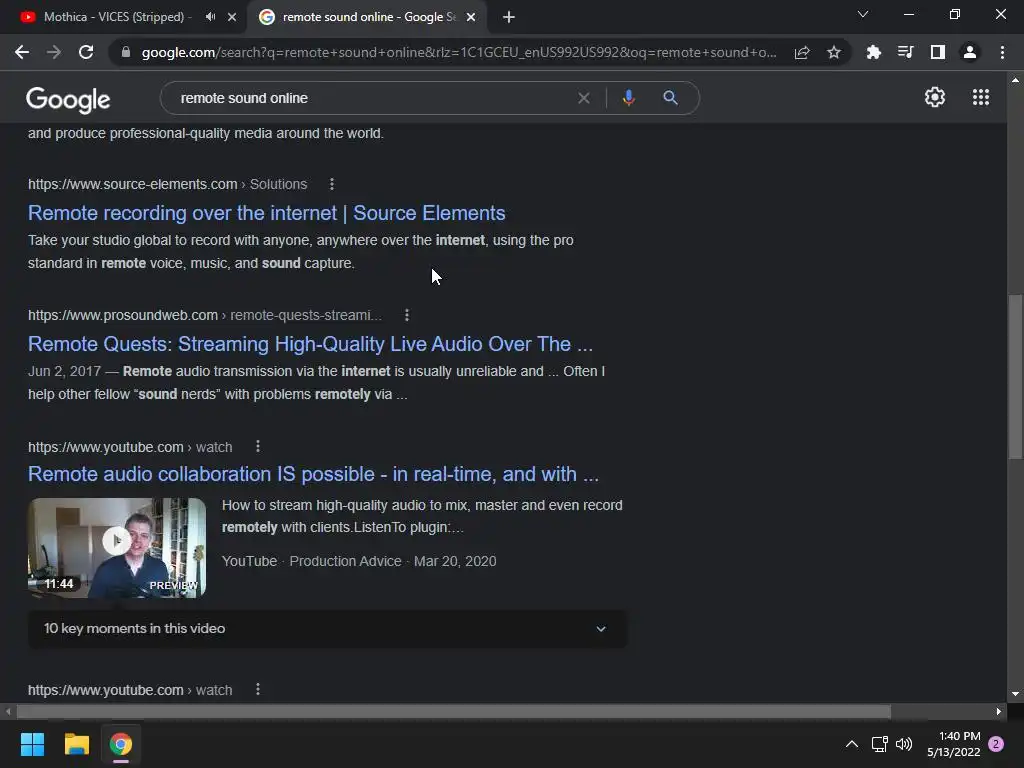This screenshot has width=1024, height=768.
Task: Click the horizontal scrollbar thumb
Action: tap(454, 711)
